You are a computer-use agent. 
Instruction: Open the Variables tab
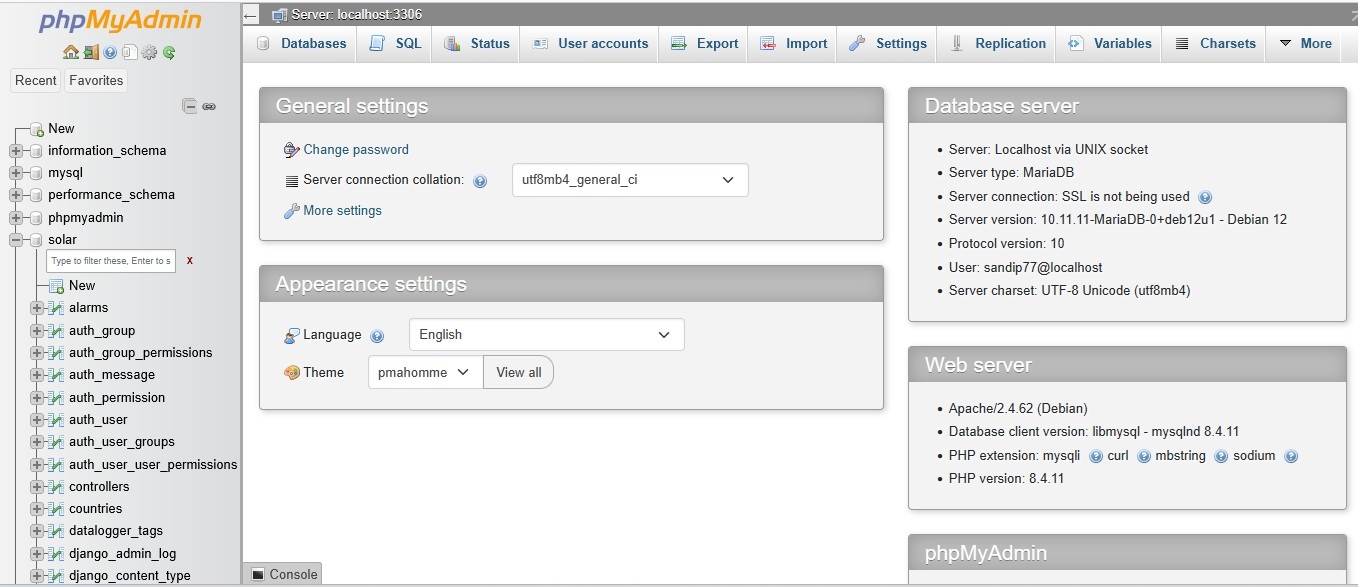point(1109,44)
